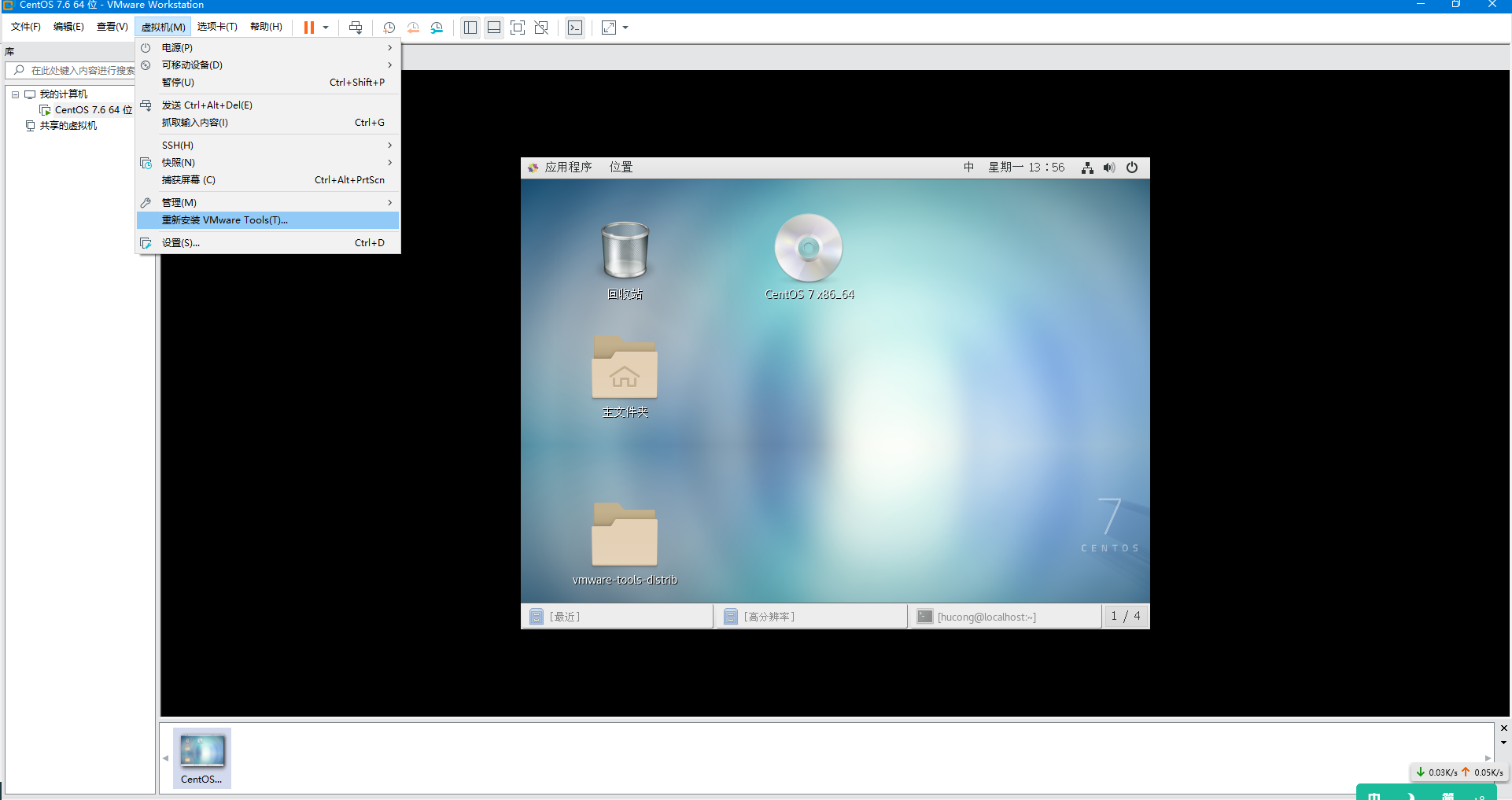Click the [hucong@localhost:~] terminal taskbar button
This screenshot has width=1512, height=800.
tap(1005, 617)
